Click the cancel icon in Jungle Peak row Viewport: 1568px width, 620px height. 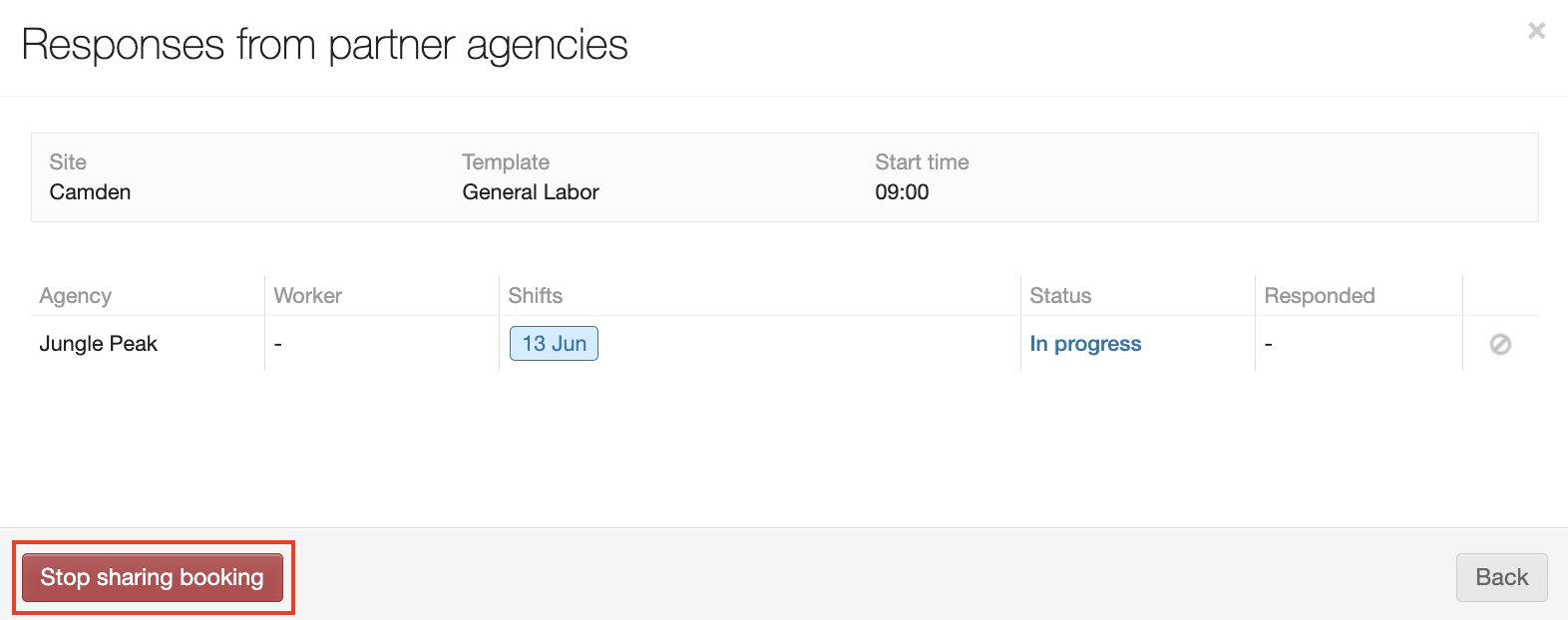click(x=1500, y=344)
